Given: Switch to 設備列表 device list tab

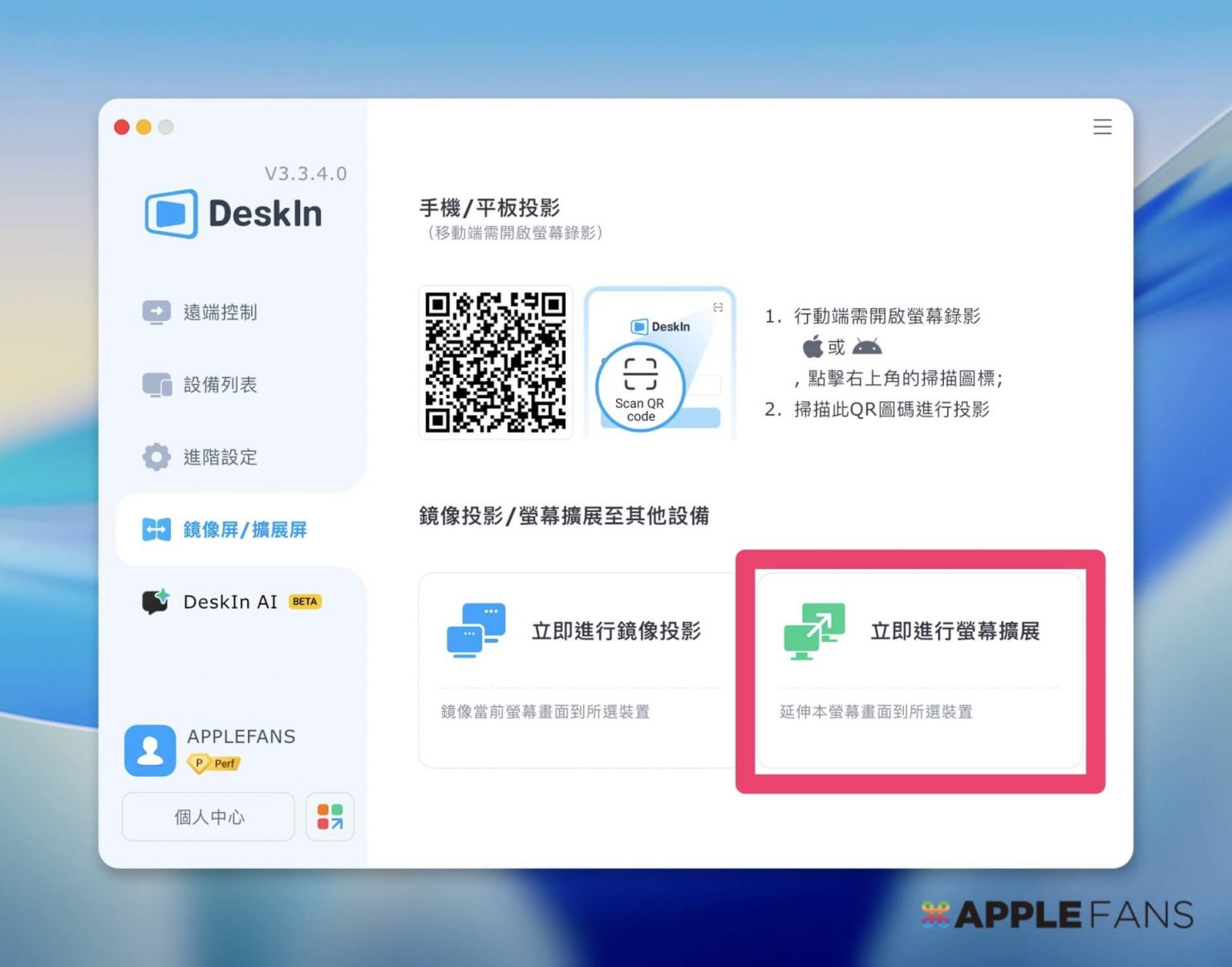Looking at the screenshot, I should click(220, 385).
